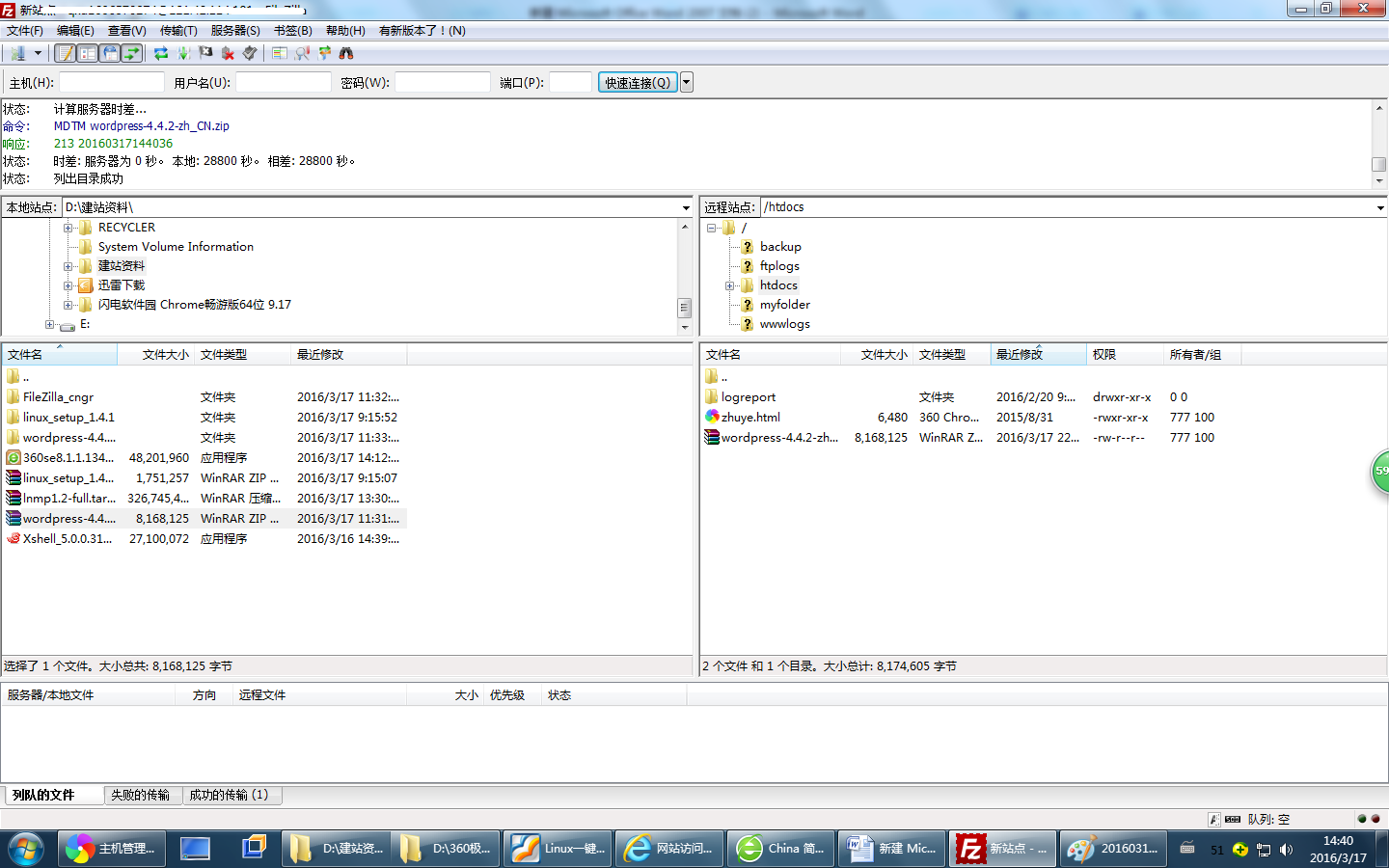Open the remote site path dropdown

point(1380,207)
